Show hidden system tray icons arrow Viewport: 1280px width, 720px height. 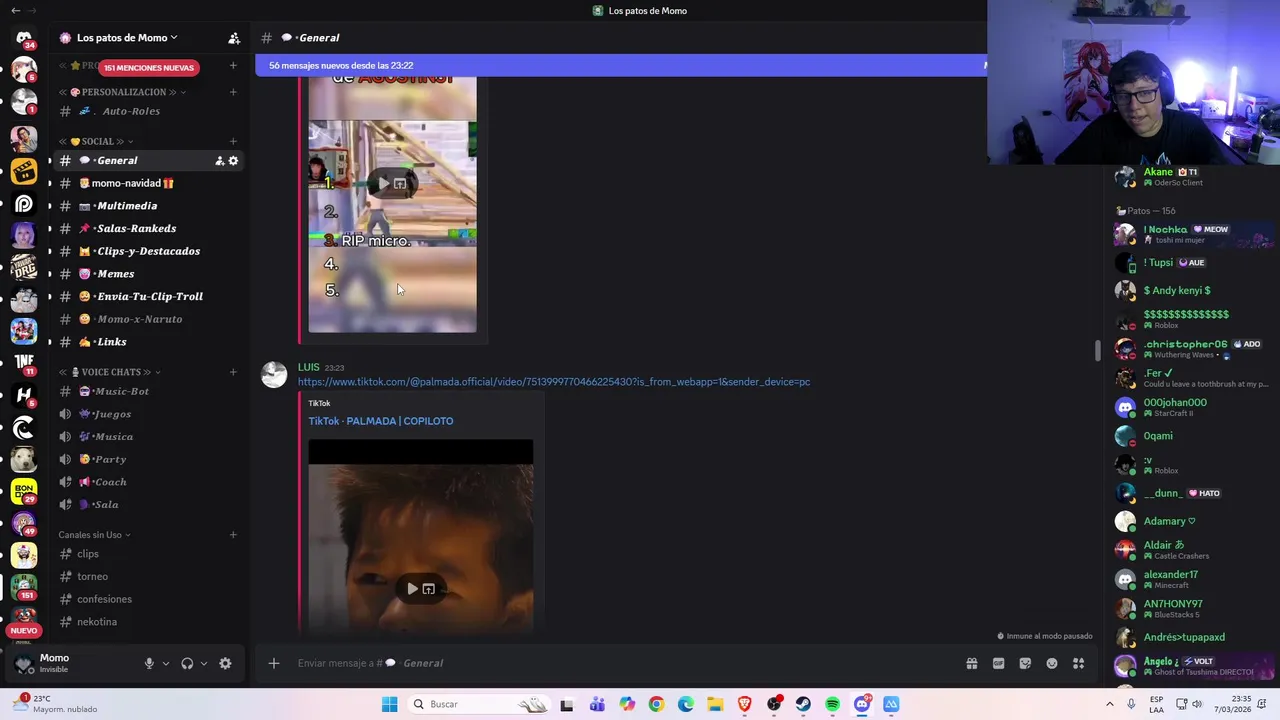1109,704
